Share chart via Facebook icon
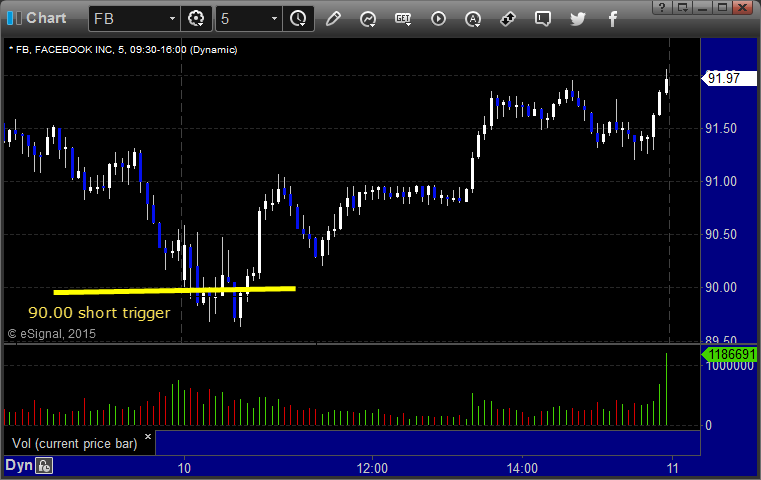 (x=612, y=19)
